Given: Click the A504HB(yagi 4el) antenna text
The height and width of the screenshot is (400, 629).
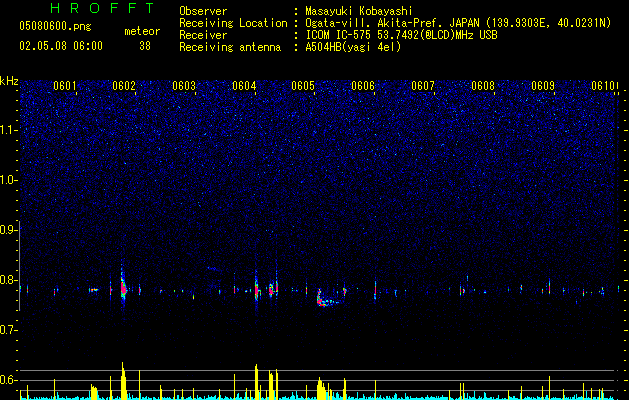Looking at the screenshot, I should (353, 47).
